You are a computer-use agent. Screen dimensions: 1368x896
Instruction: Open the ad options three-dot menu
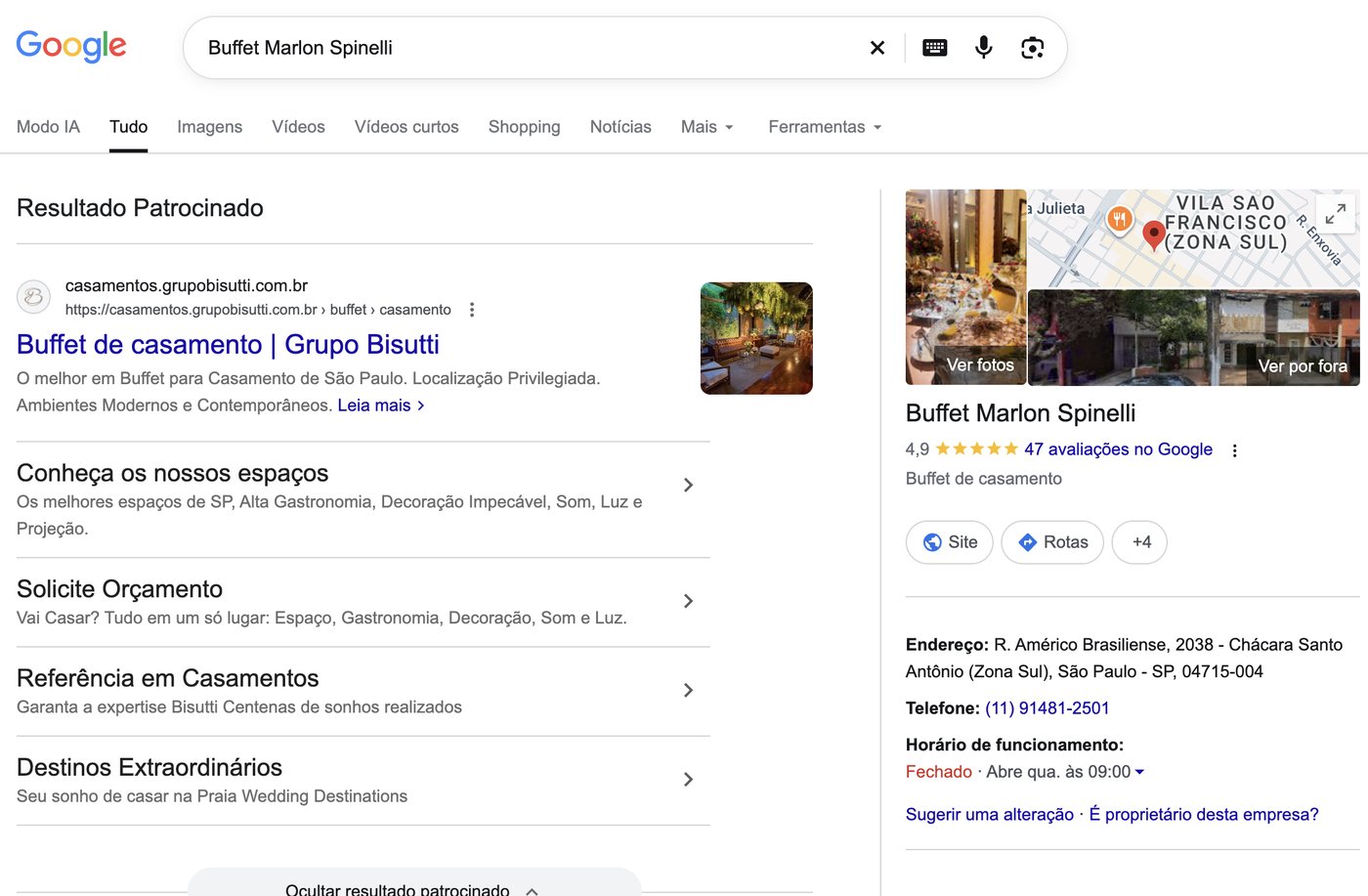tap(472, 310)
